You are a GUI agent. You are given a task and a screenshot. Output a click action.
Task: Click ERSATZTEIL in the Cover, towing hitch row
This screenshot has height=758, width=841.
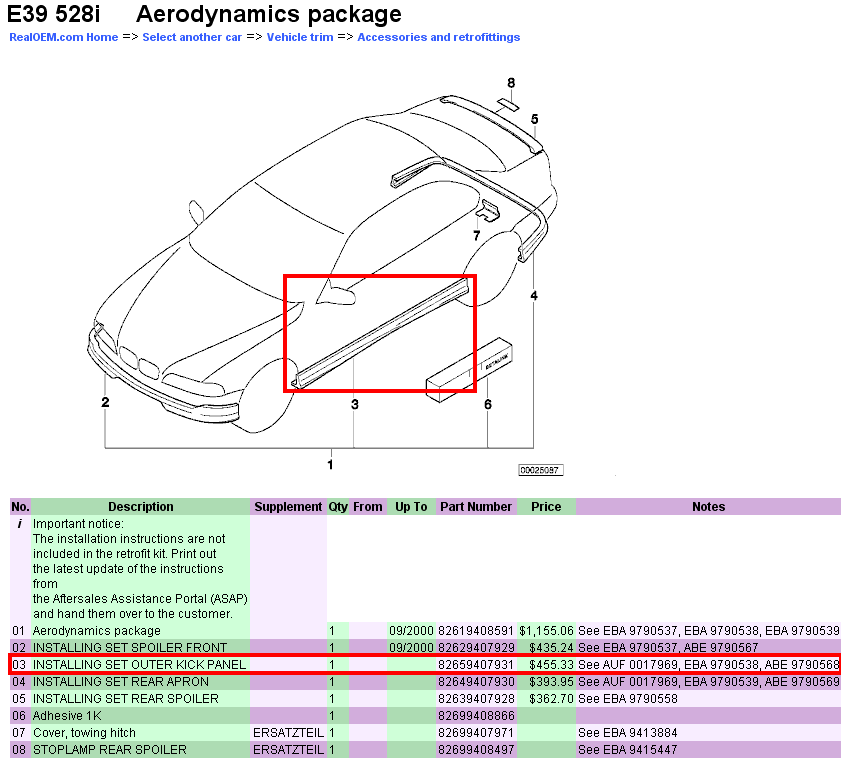(289, 733)
